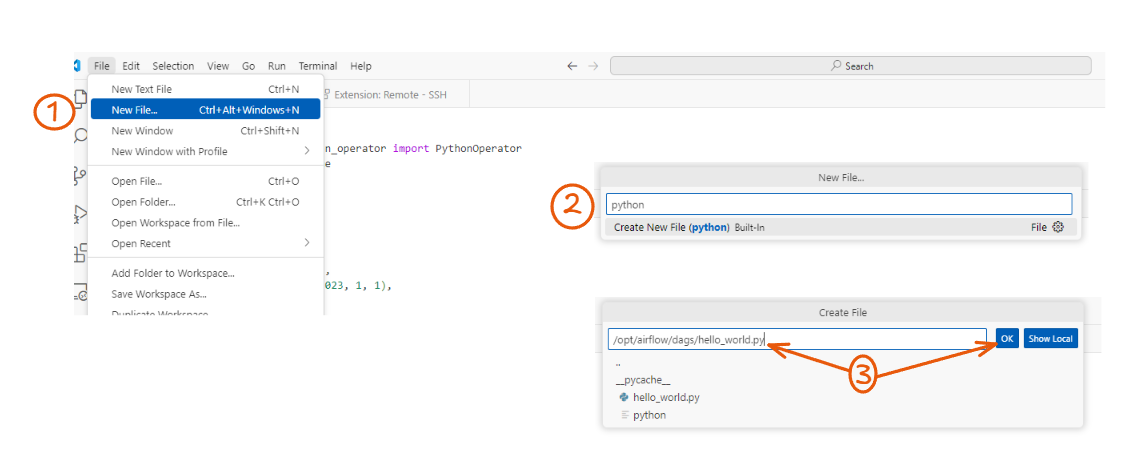Expand New Window with Profile submenu
This screenshot has height=466, width=1138.
point(205,152)
